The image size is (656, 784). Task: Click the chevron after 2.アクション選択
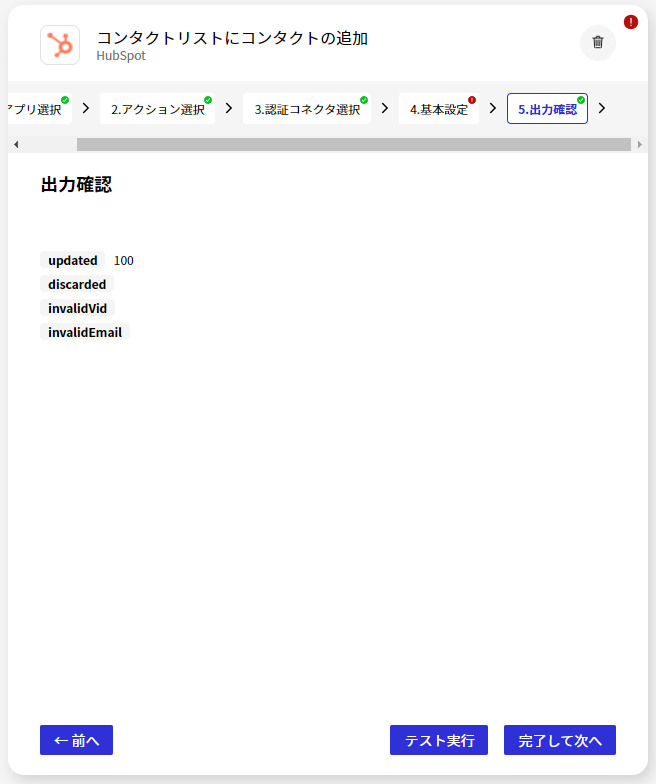click(x=229, y=108)
